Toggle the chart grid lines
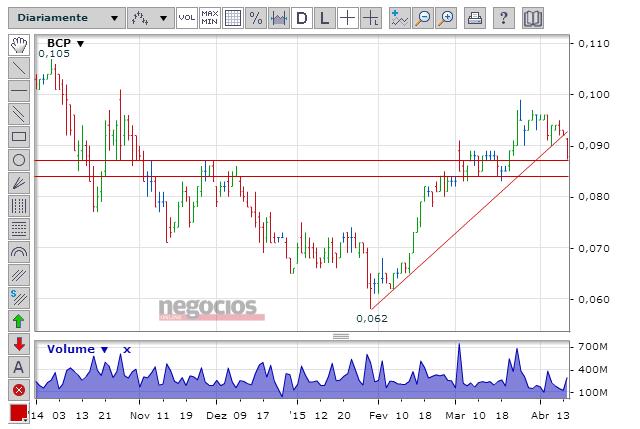This screenshot has height=429, width=640. [233, 18]
